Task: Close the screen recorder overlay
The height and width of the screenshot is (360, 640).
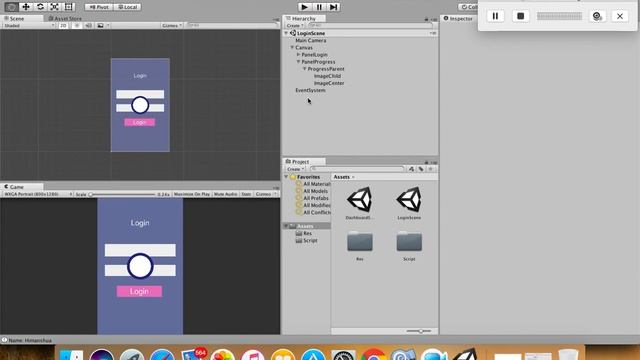Action: [620, 16]
